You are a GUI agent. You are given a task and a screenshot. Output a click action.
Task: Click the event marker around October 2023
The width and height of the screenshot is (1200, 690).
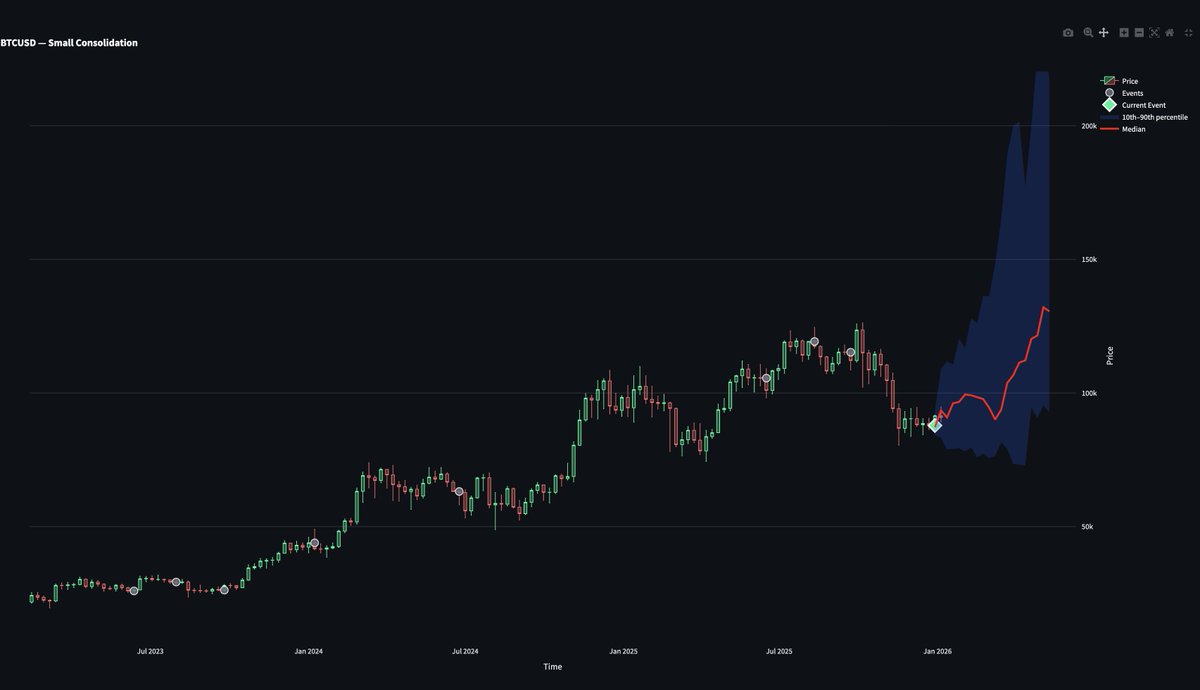[224, 590]
